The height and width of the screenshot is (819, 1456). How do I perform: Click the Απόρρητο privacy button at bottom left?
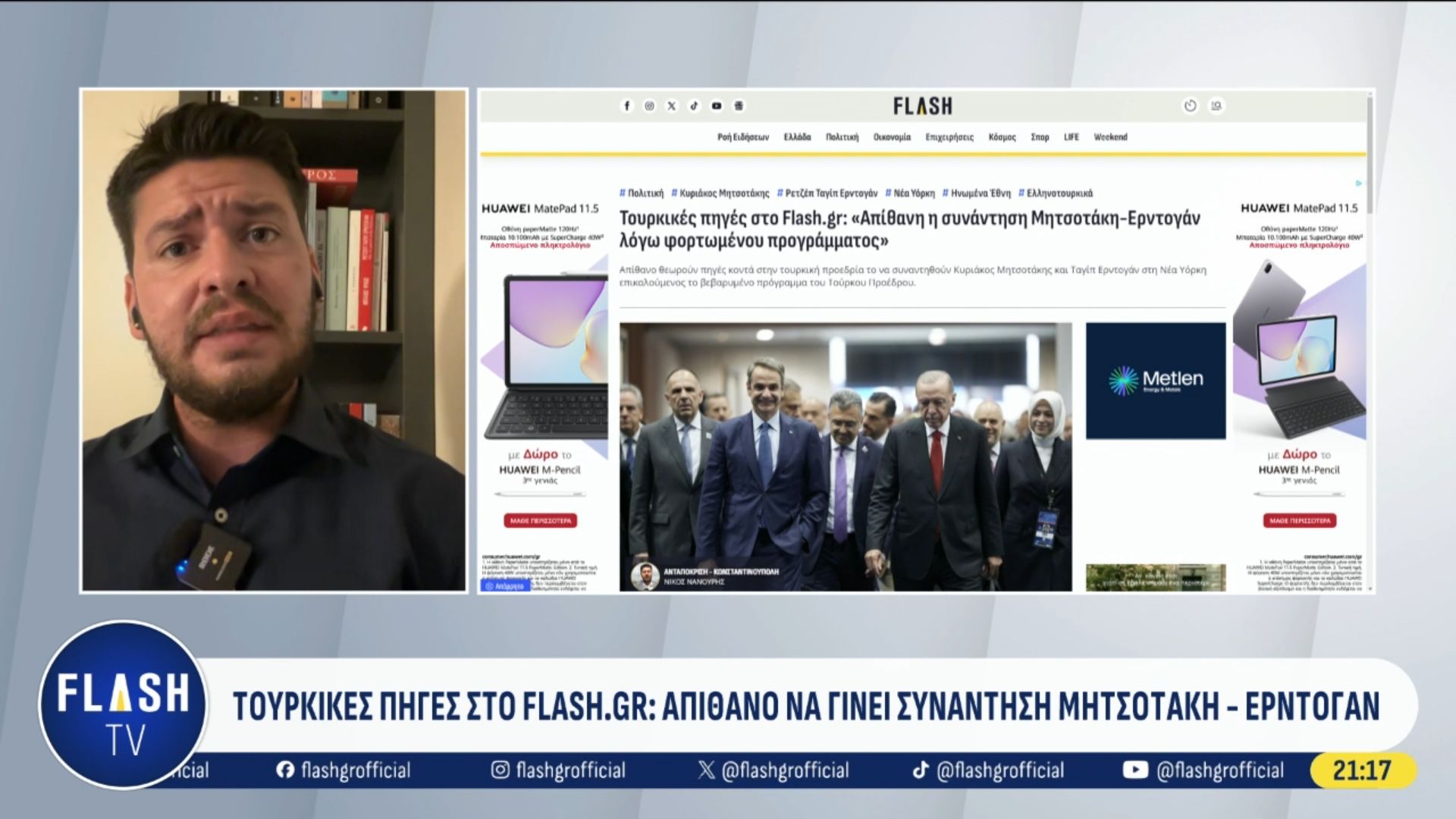(x=505, y=586)
